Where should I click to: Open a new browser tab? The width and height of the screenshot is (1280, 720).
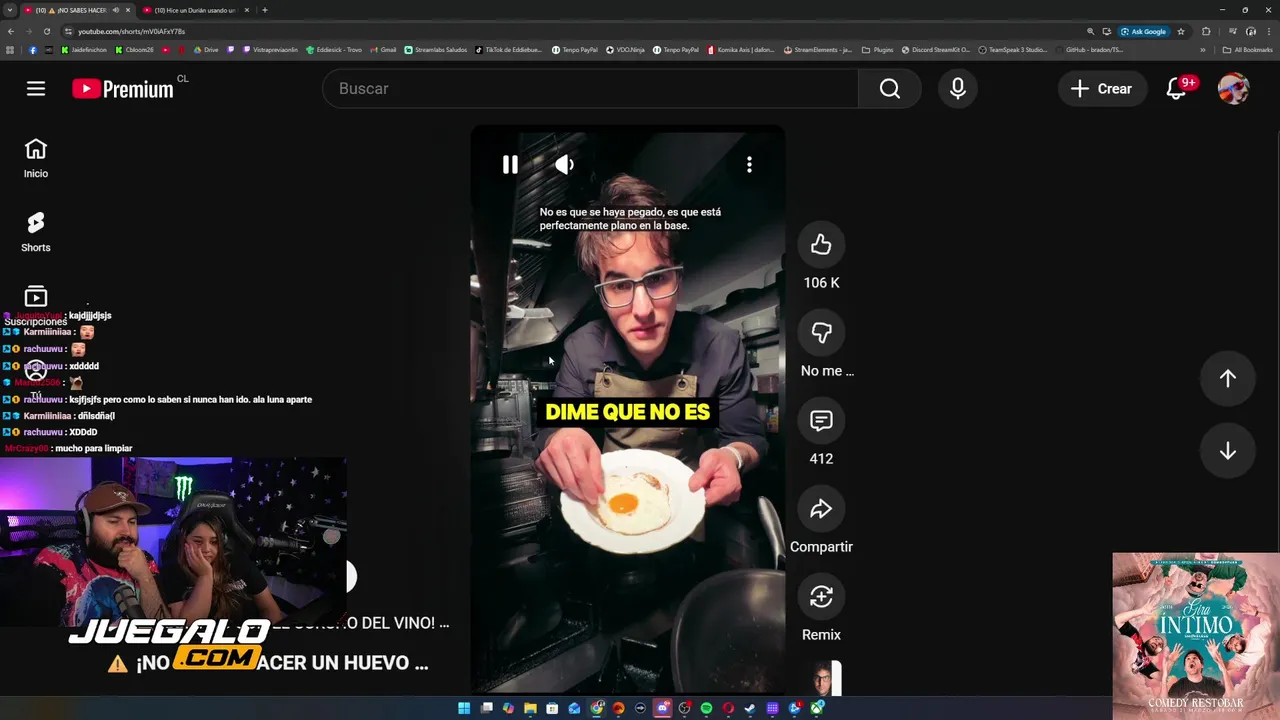(x=264, y=10)
